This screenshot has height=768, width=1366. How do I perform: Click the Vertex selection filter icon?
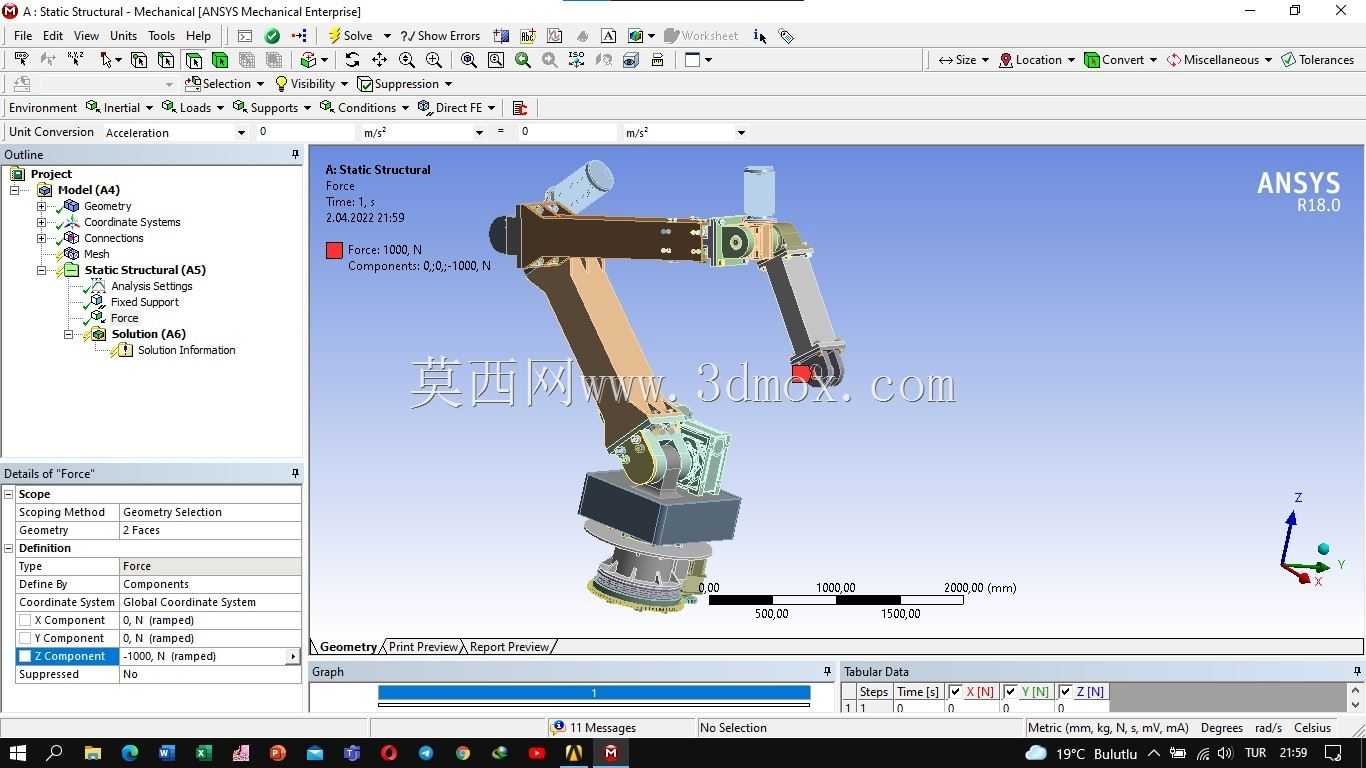tap(139, 60)
